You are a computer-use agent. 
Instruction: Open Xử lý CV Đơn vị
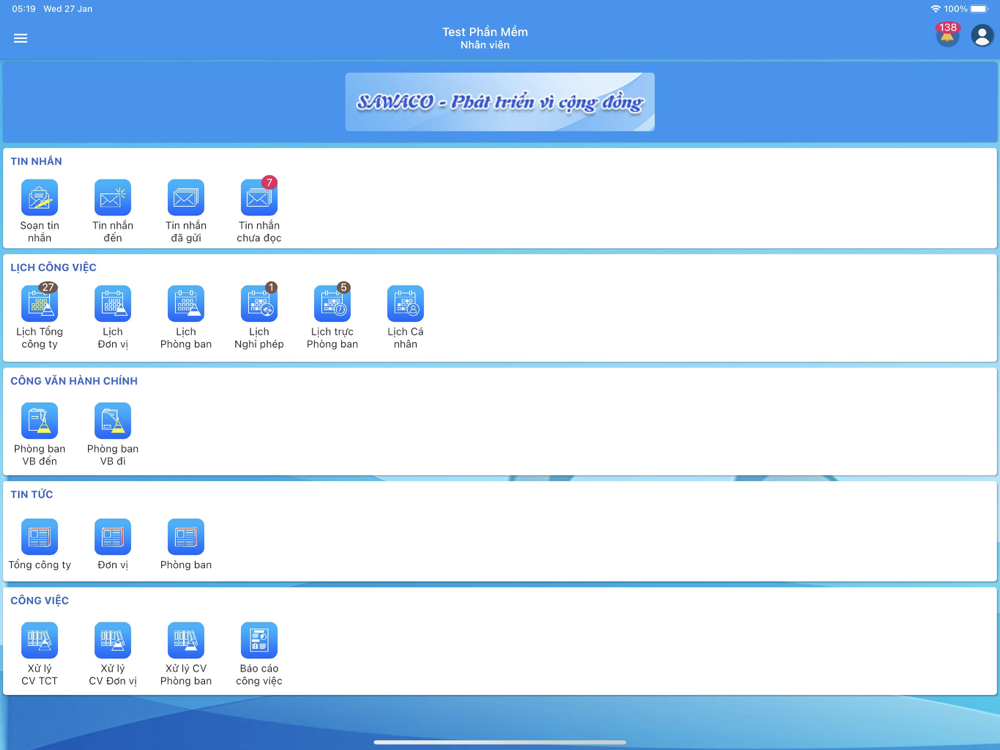(x=113, y=640)
